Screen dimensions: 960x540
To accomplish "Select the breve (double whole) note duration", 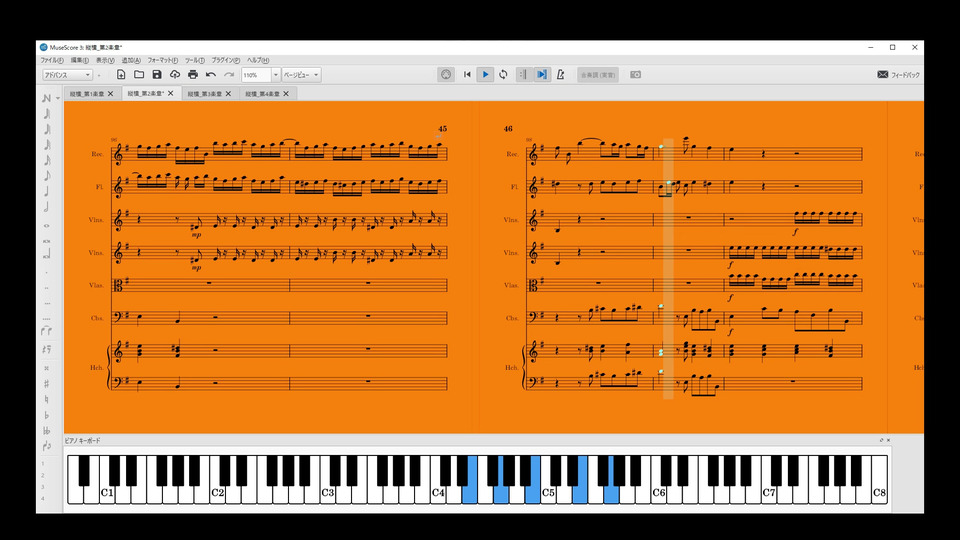I will point(47,241).
